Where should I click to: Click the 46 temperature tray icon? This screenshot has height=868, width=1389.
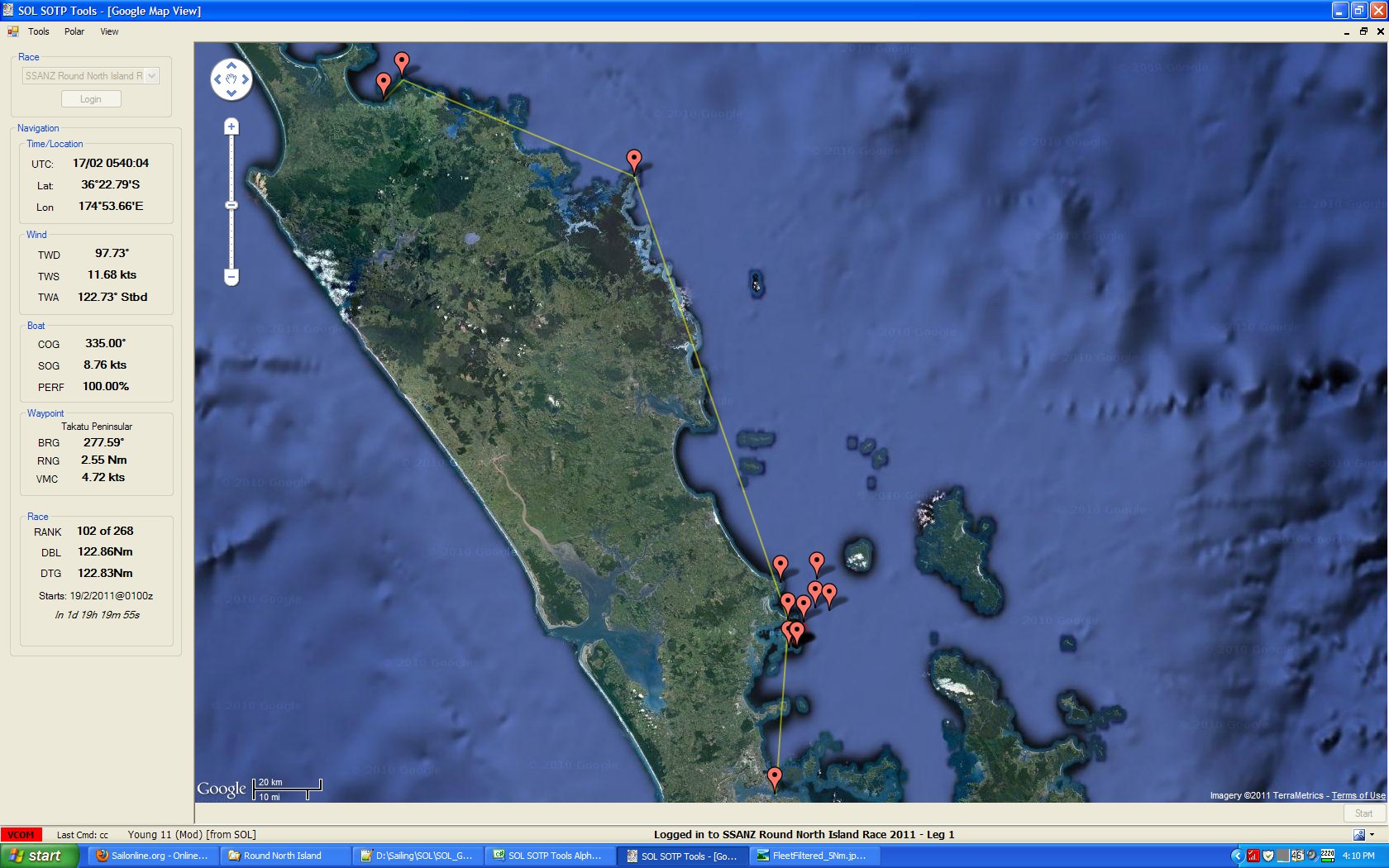(1297, 856)
